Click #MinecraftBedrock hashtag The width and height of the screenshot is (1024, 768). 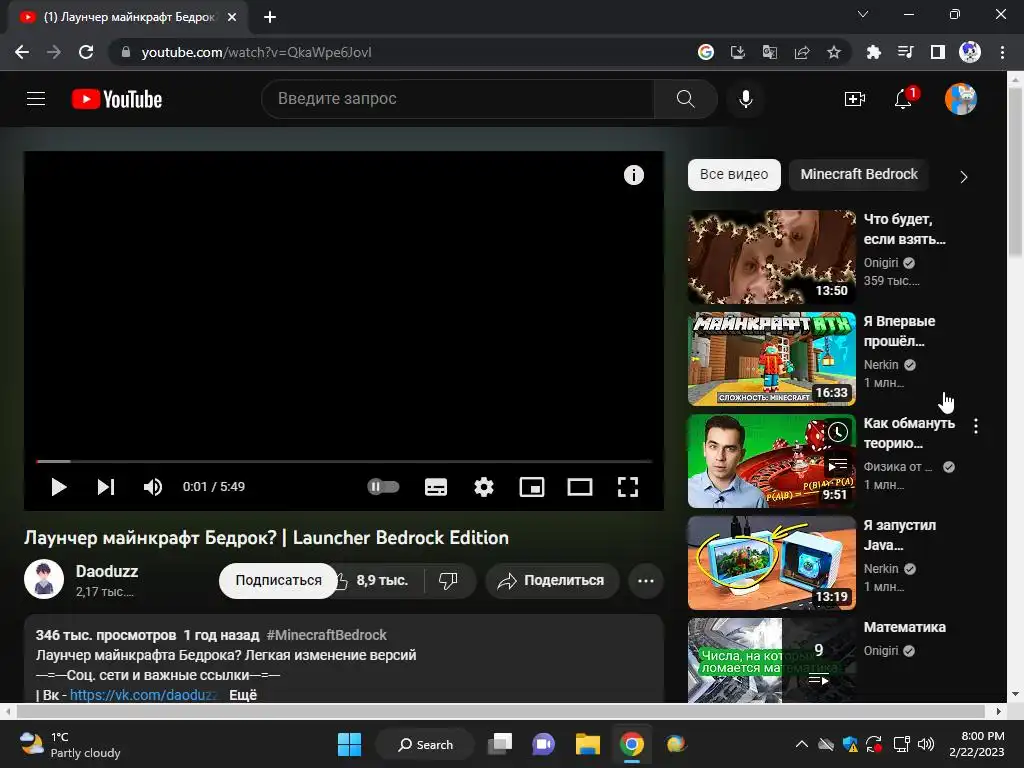(327, 635)
